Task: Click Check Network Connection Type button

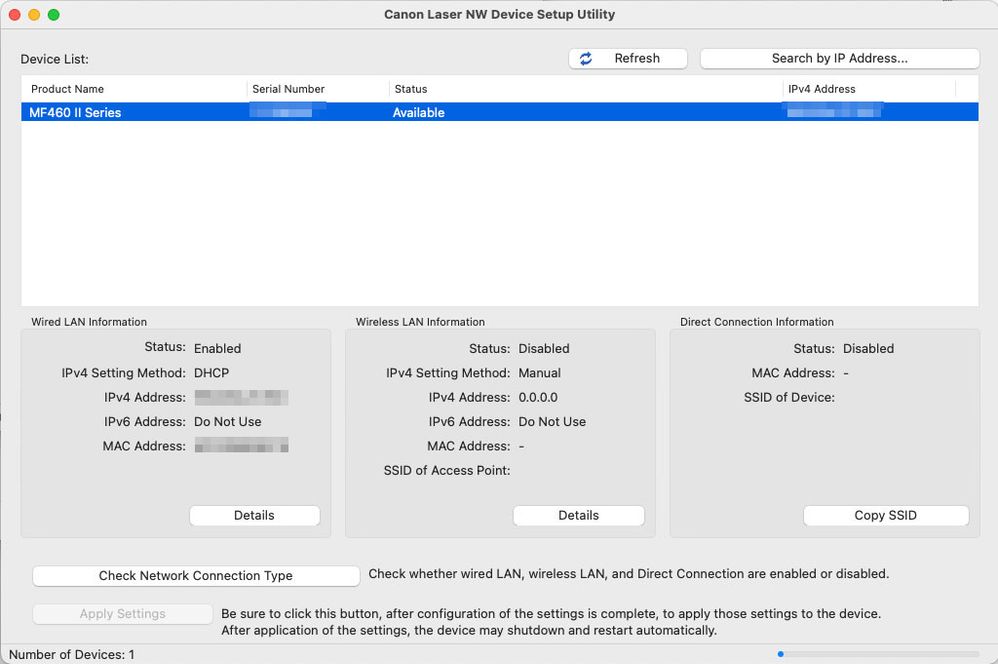Action: [x=196, y=576]
